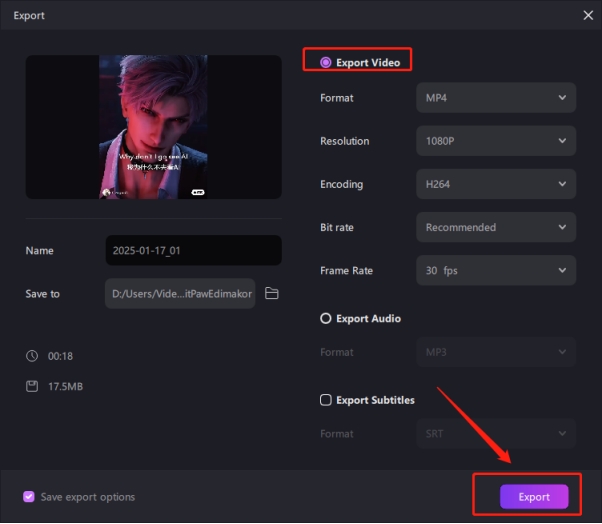Screen dimensions: 602x524
Task: Uncheck Save export options checkbox
Action: click(29, 497)
